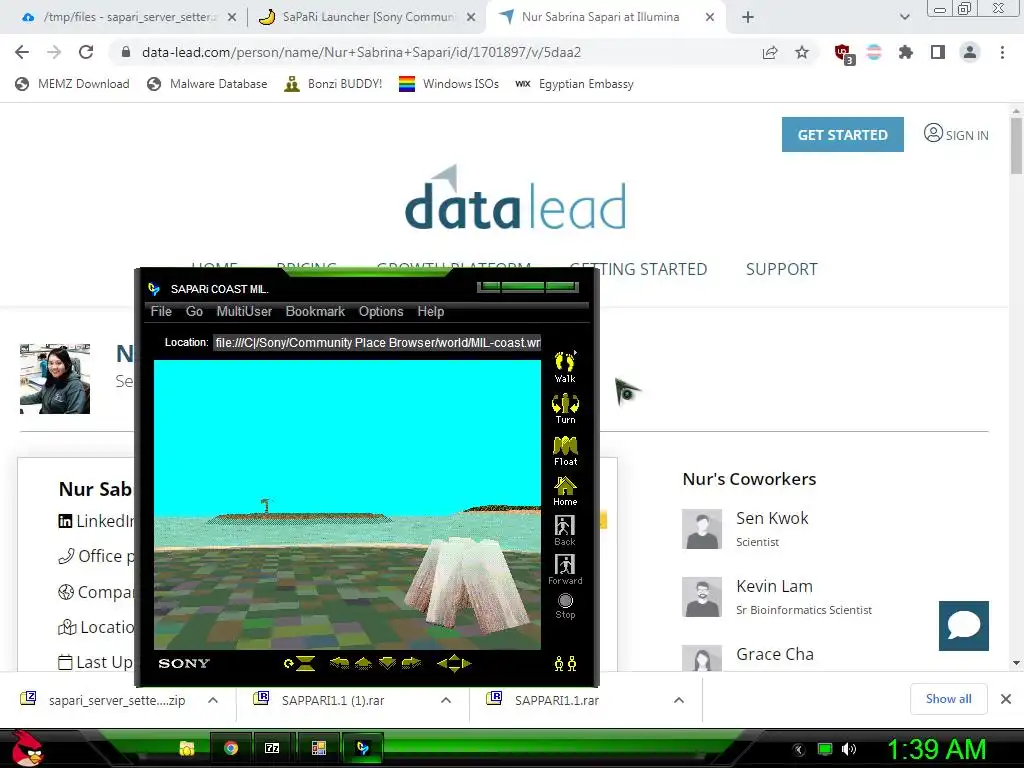
Task: Click the move-backward arrow icon in SAPARI
Action: tap(387, 664)
